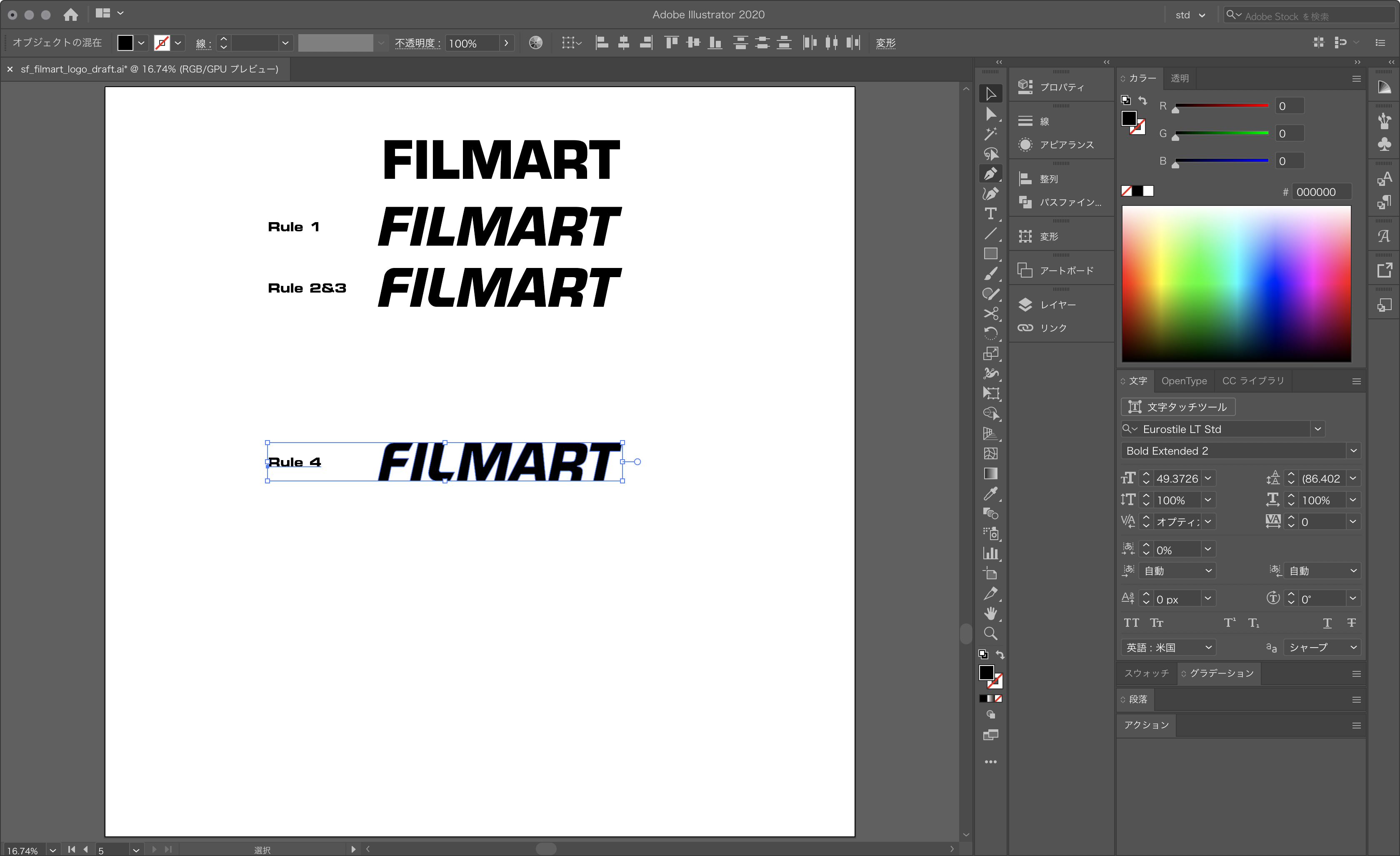Open the fill color dropdown in control bar
The image size is (1400, 856).
pos(141,43)
